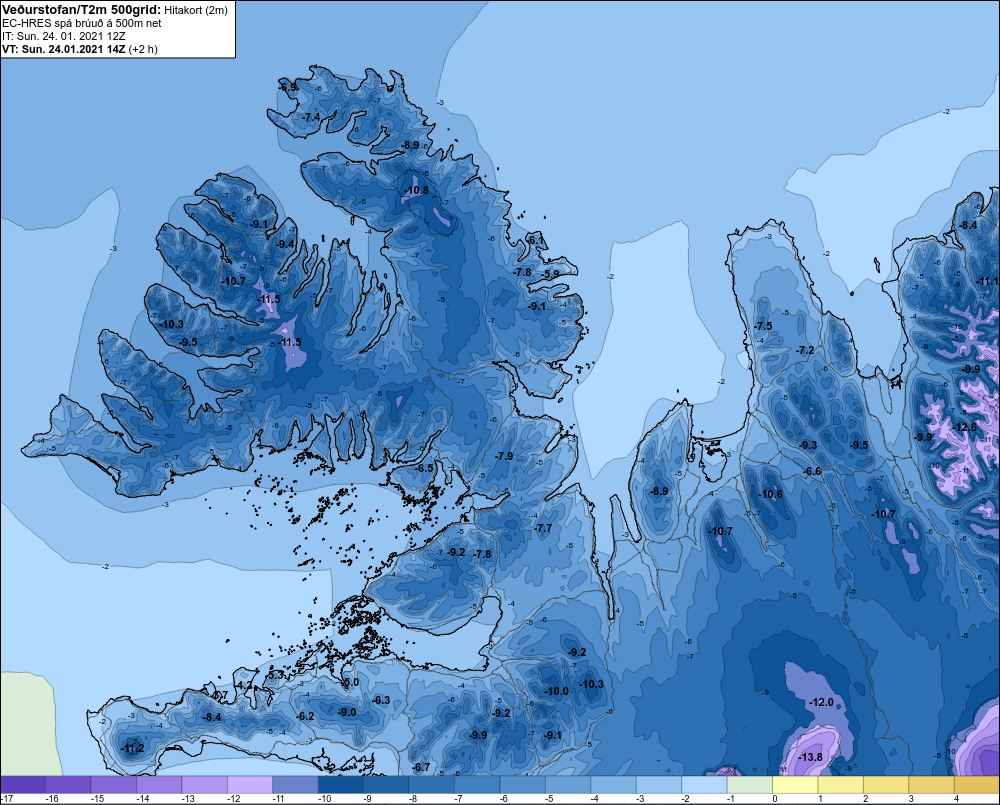Click the initial time 'IT: Sun. 24. 01. 2021 12Z'
1000x805 pixels.
(63, 36)
